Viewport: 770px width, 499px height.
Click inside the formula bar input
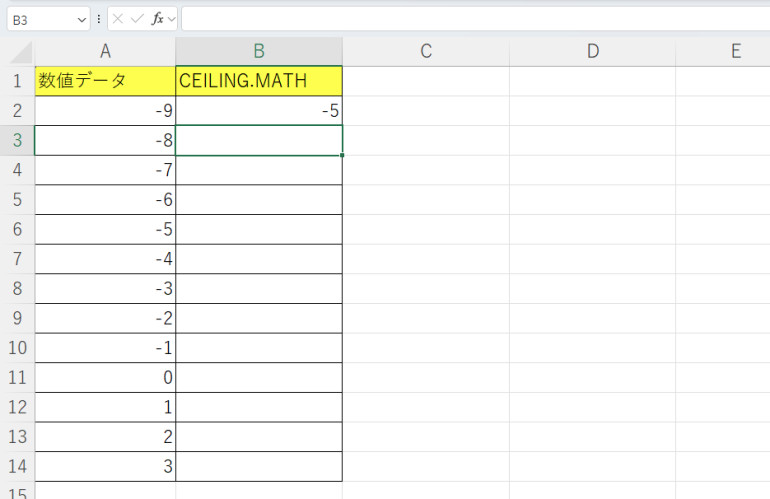point(470,19)
